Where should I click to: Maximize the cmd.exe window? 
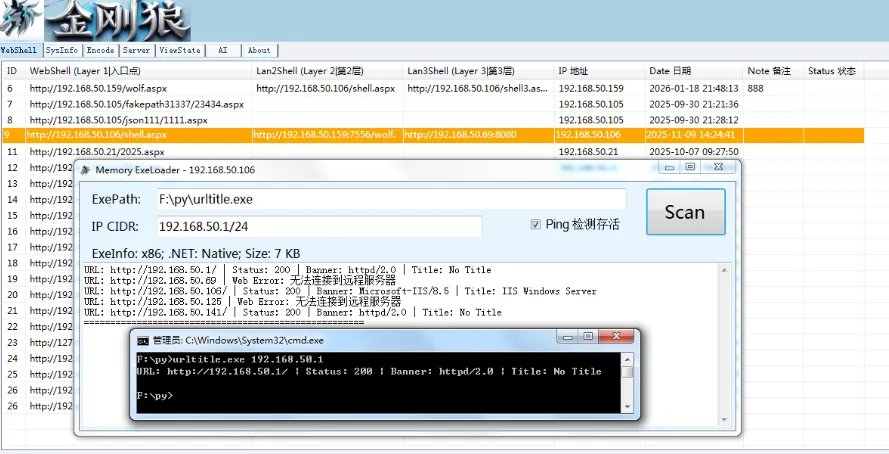click(589, 337)
